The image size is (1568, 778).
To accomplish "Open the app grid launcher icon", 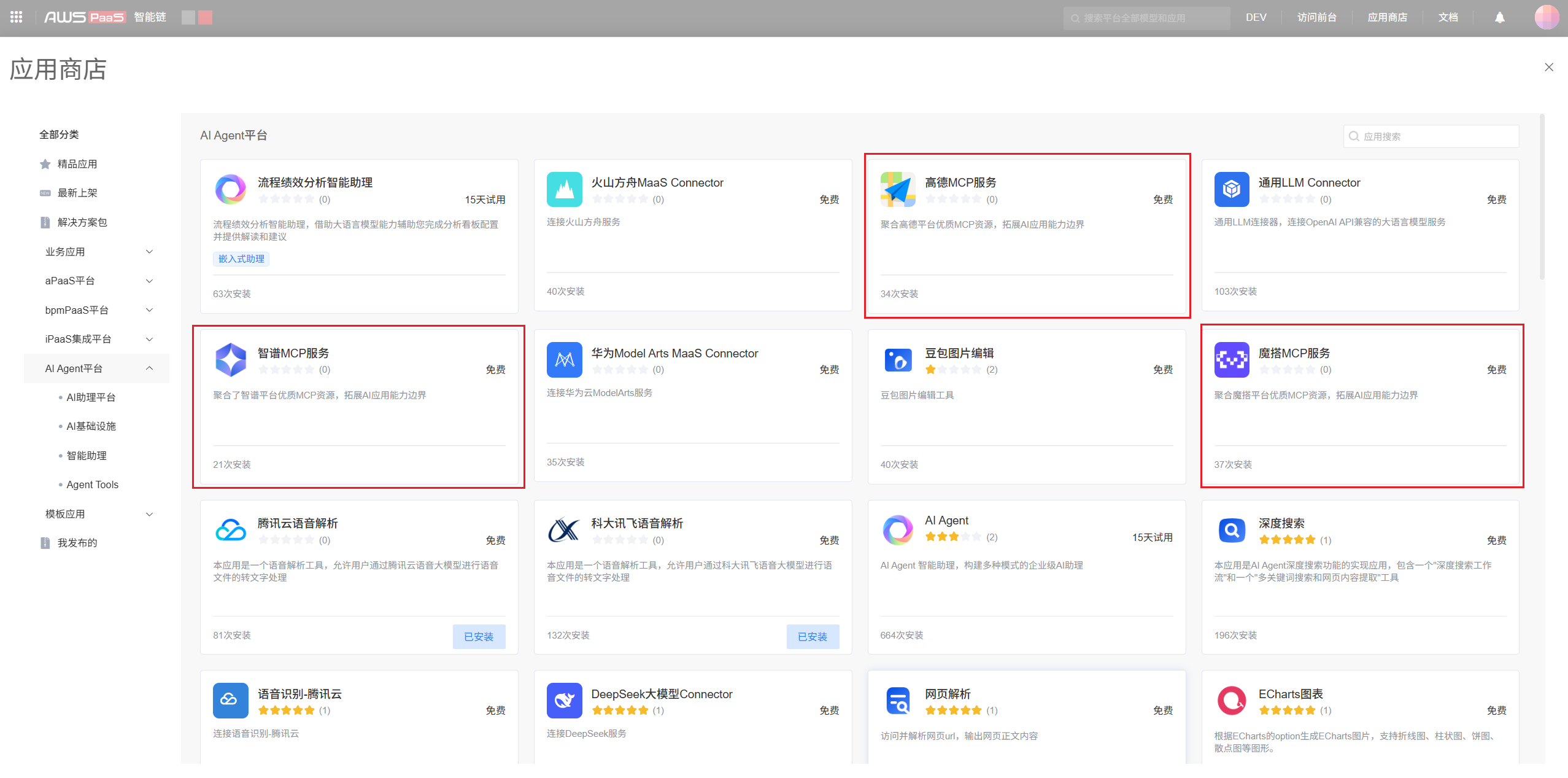I will point(17,17).
